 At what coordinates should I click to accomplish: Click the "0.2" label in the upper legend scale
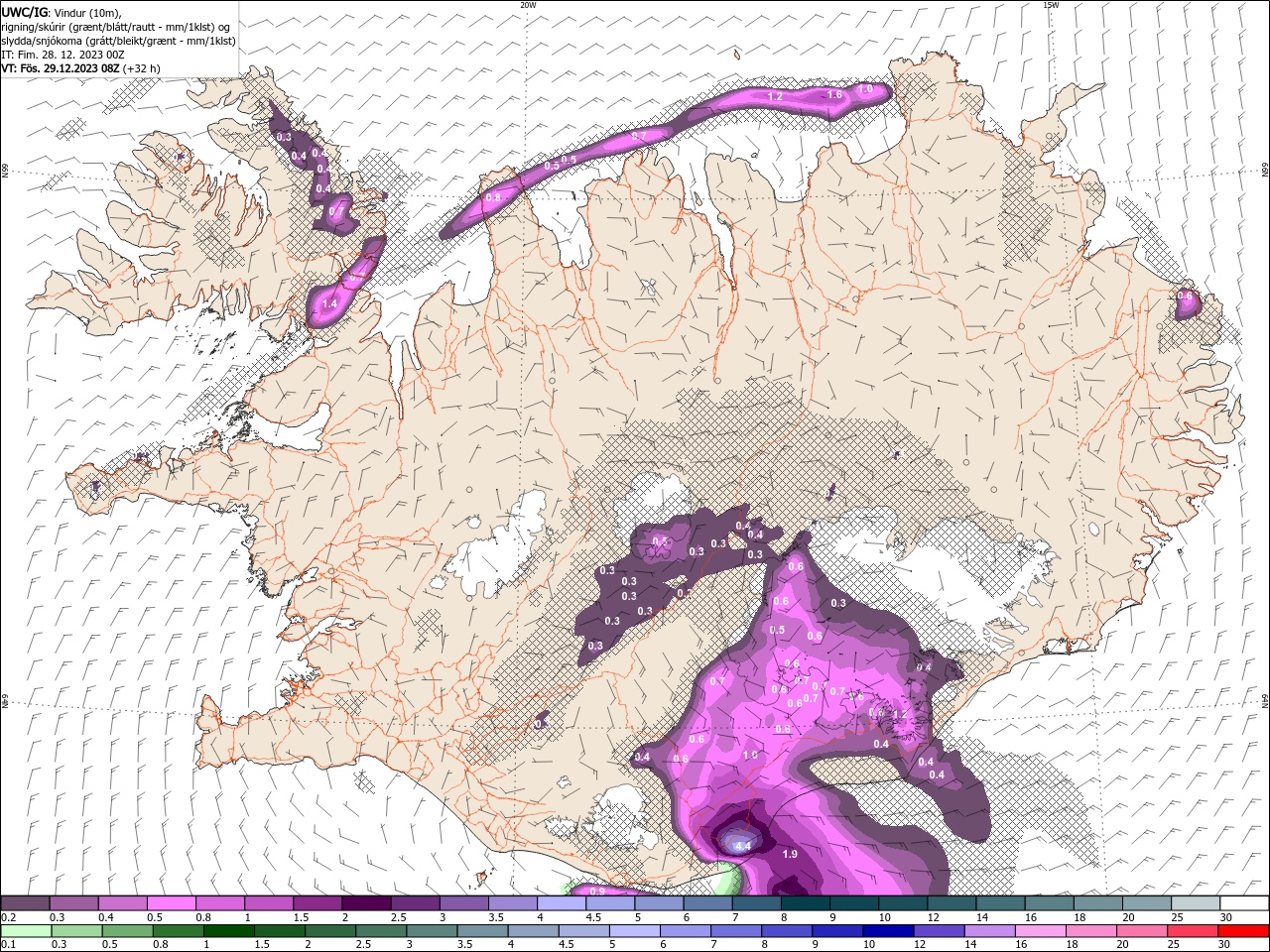click(7, 917)
